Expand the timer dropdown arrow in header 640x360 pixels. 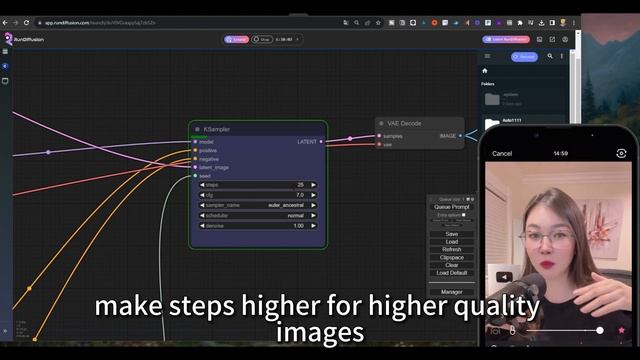click(x=298, y=39)
